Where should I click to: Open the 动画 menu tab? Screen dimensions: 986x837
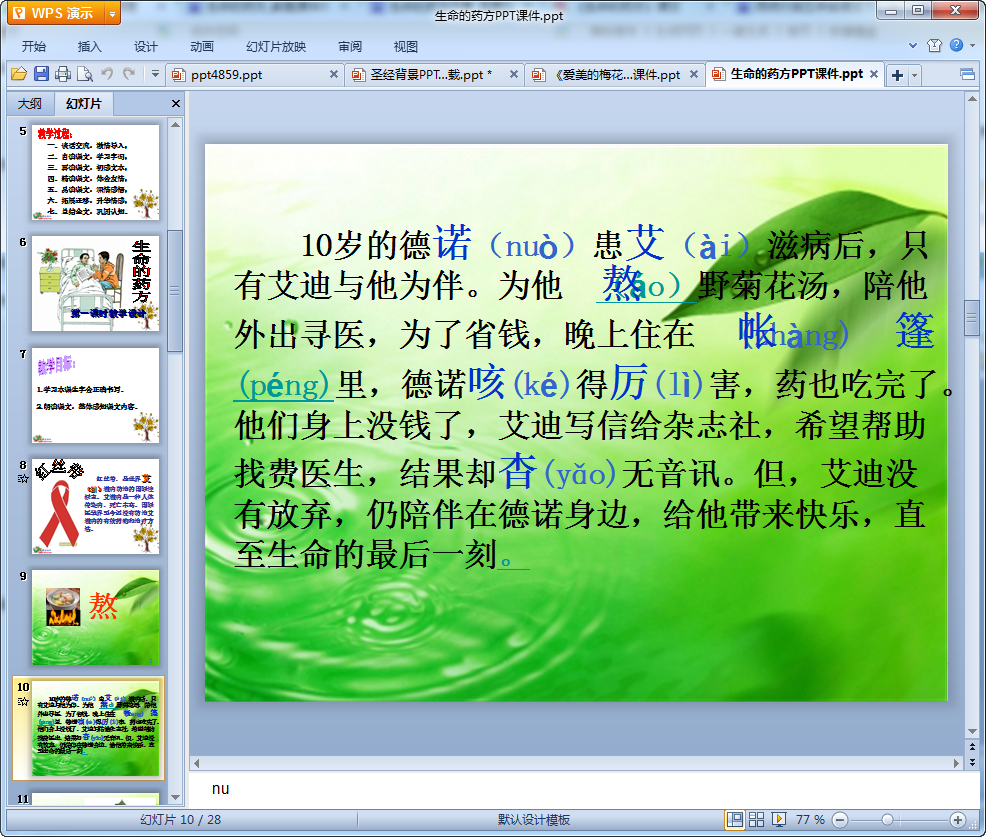[x=202, y=47]
